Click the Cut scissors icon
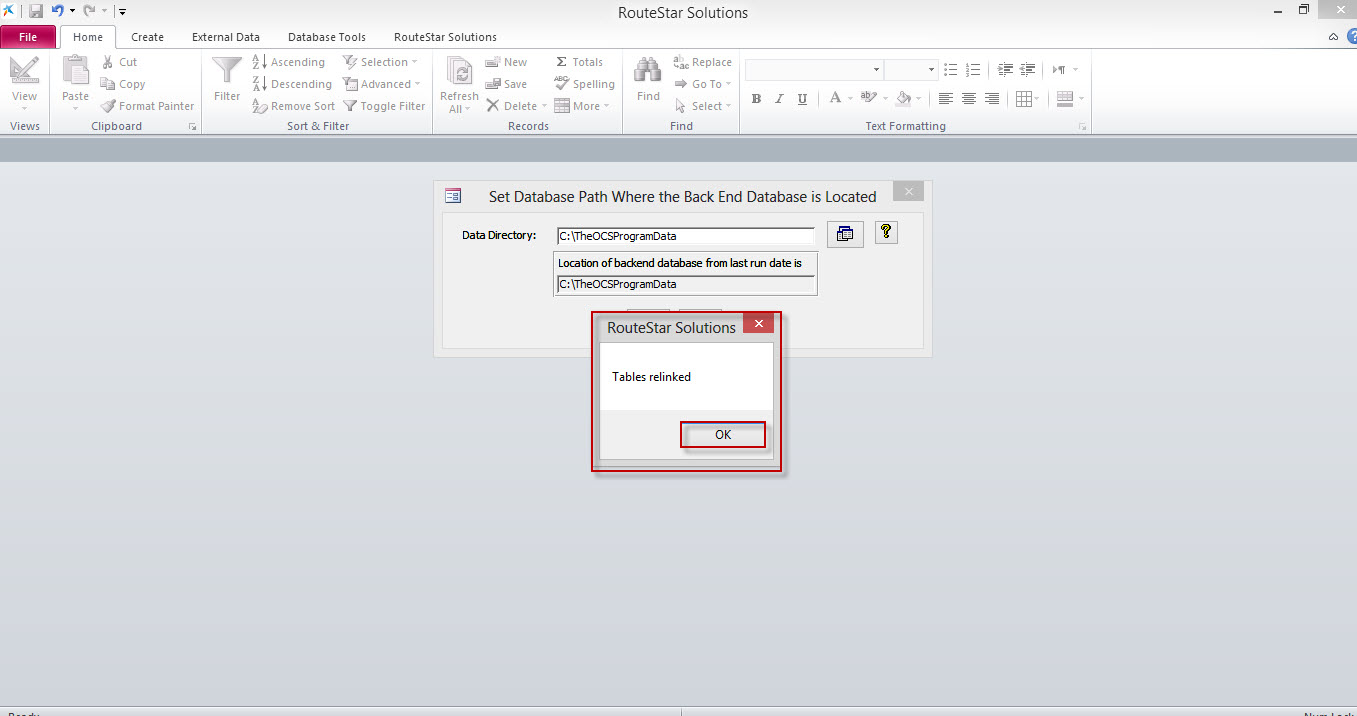 tap(107, 62)
